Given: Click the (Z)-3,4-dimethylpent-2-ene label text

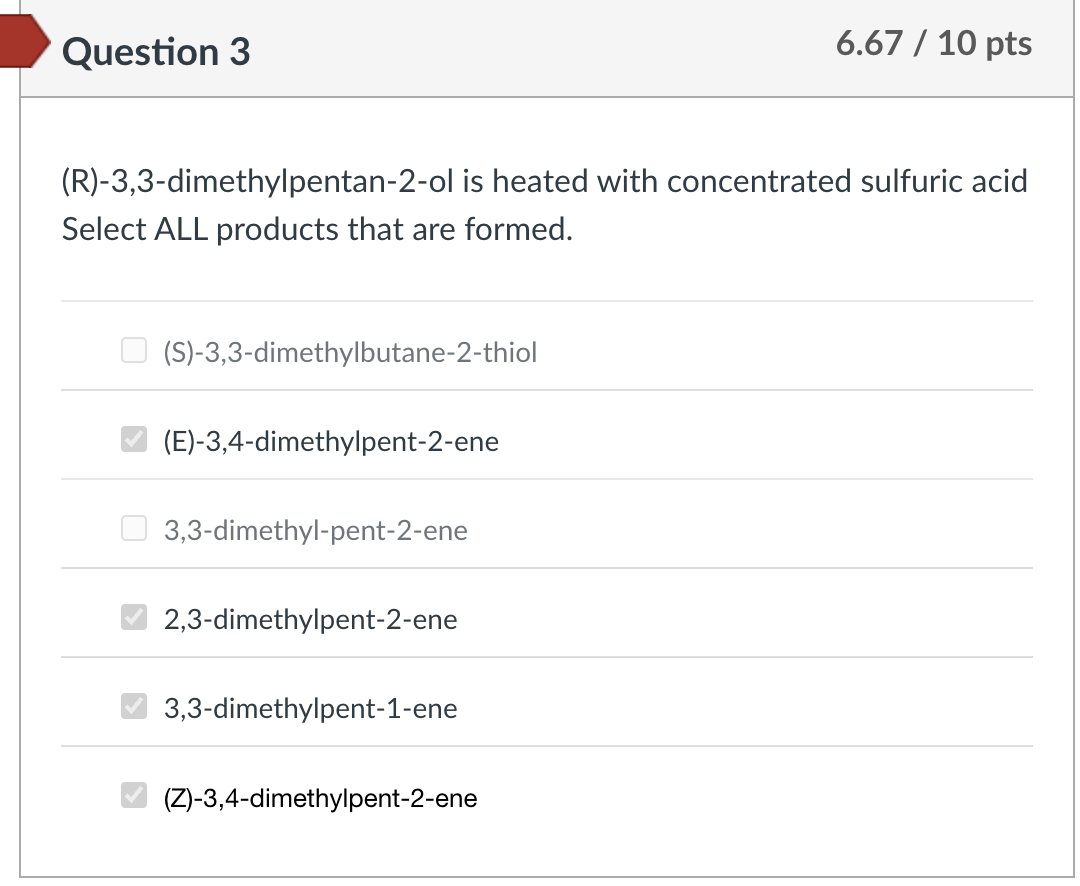Looking at the screenshot, I should (320, 798).
